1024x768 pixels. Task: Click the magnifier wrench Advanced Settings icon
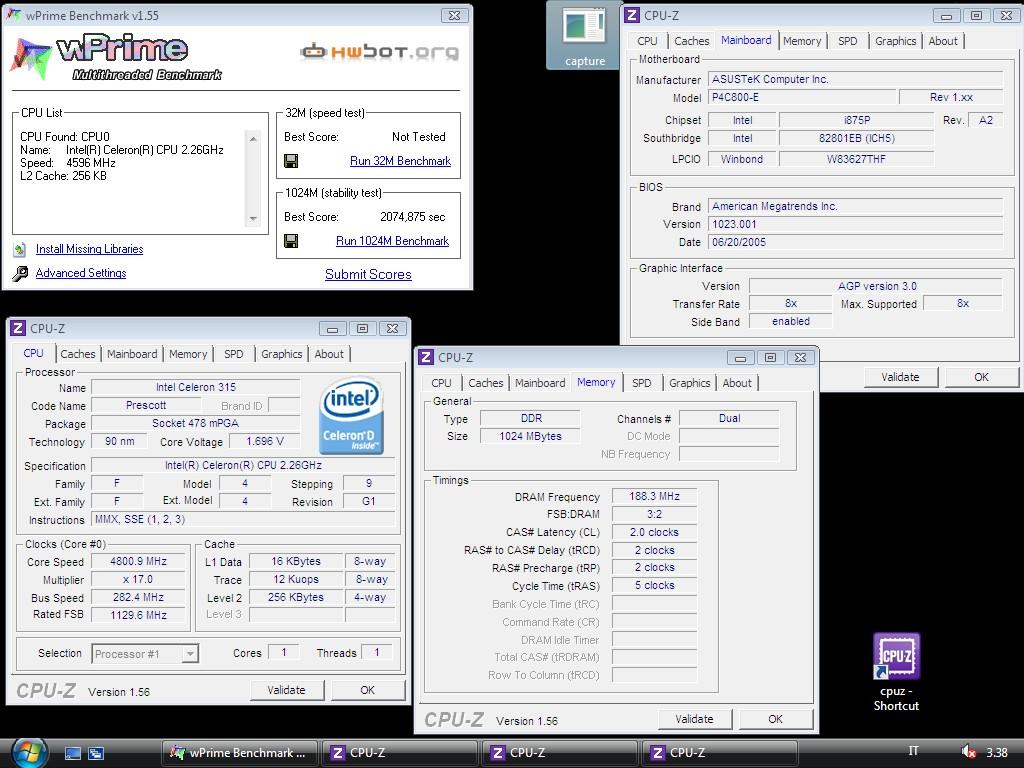click(x=20, y=273)
